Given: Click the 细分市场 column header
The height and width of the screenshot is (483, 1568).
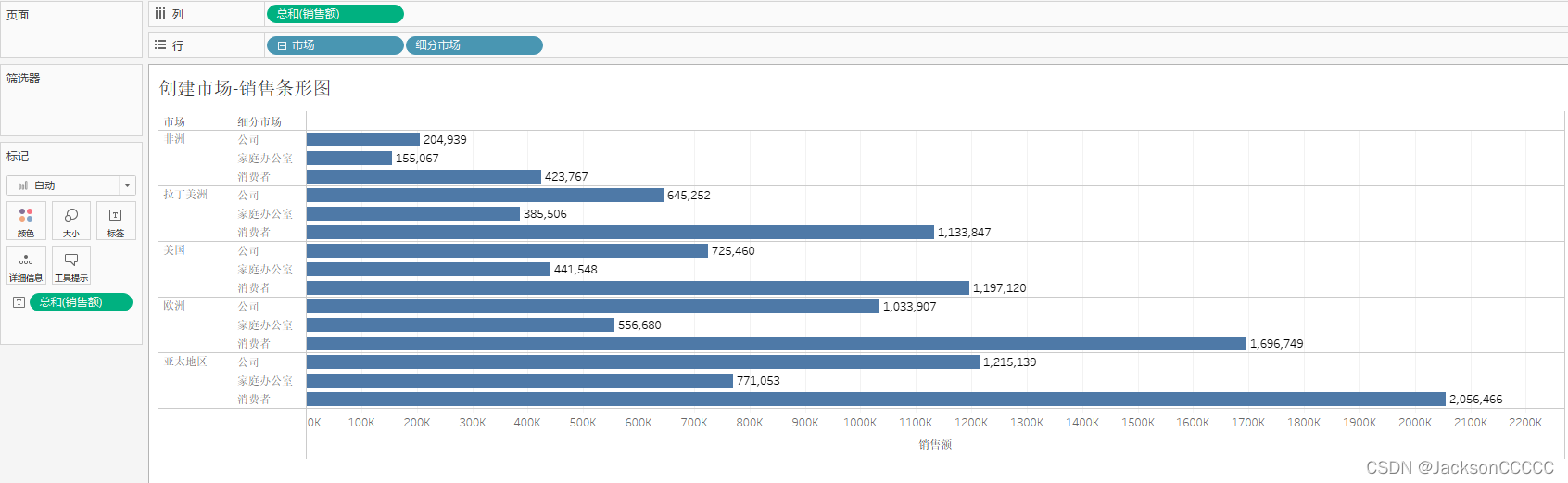Looking at the screenshot, I should click(x=259, y=121).
